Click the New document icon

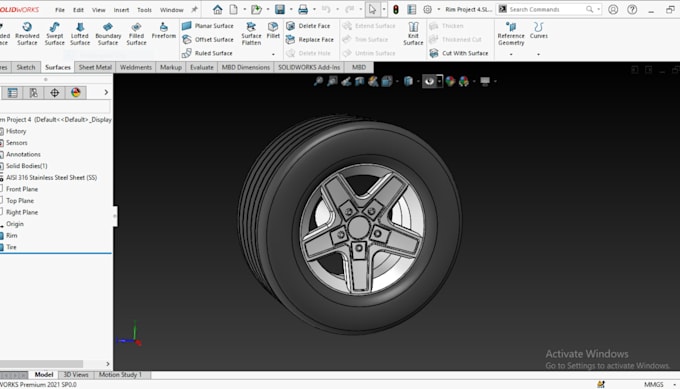point(233,9)
